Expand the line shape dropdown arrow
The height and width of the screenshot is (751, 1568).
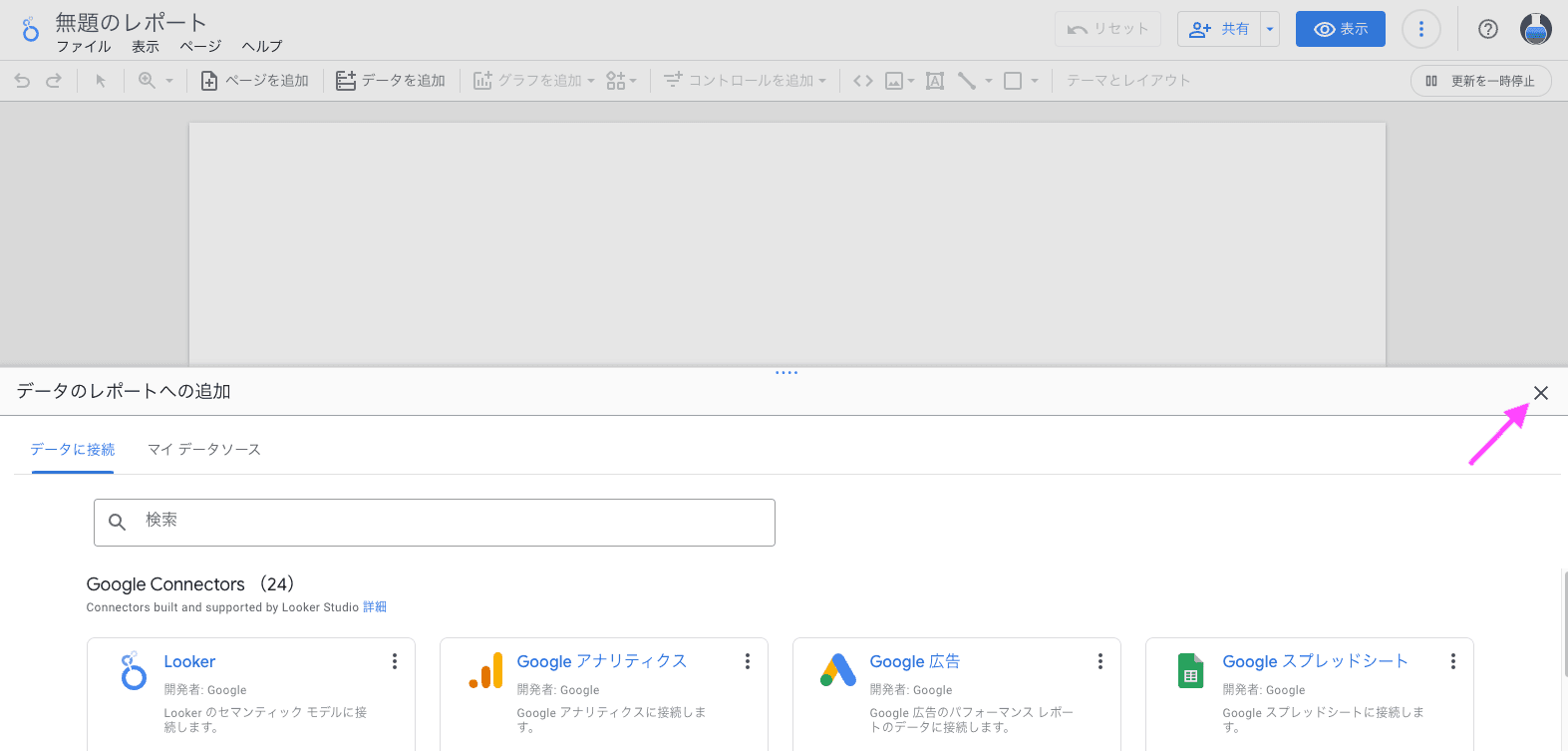[x=989, y=81]
